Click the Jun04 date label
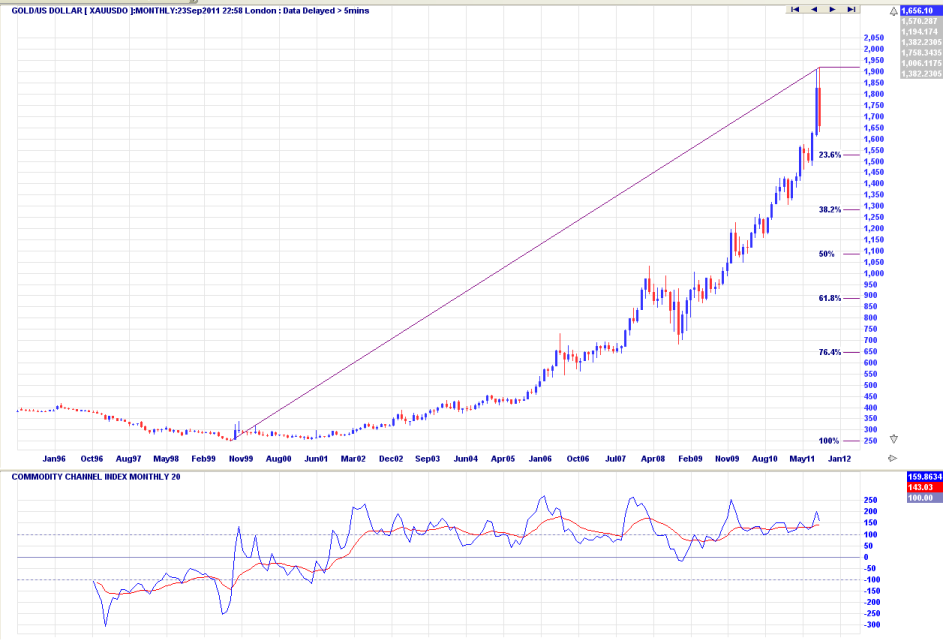The width and height of the screenshot is (943, 641). pos(465,459)
